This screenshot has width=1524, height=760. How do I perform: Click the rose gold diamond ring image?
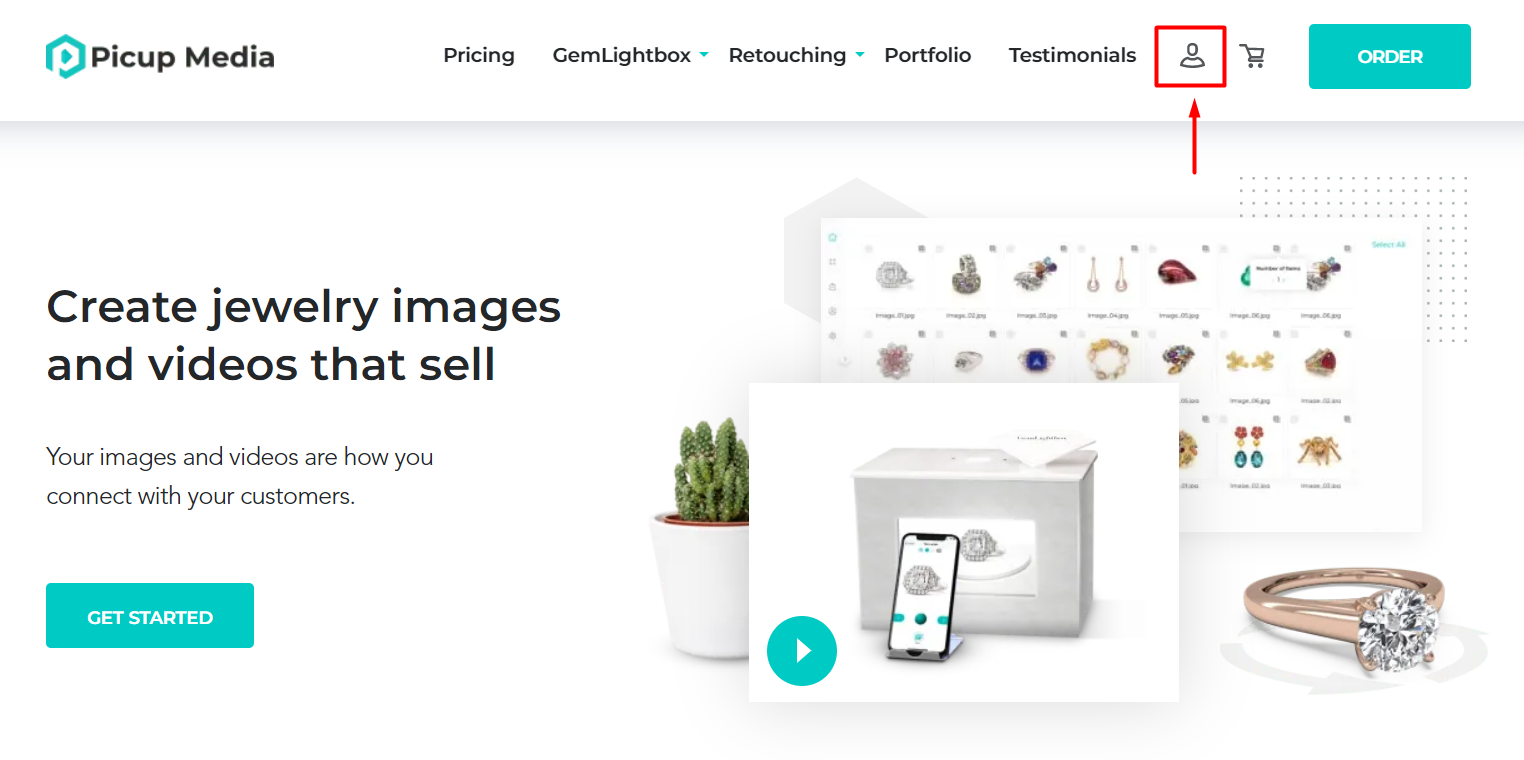pos(1350,625)
